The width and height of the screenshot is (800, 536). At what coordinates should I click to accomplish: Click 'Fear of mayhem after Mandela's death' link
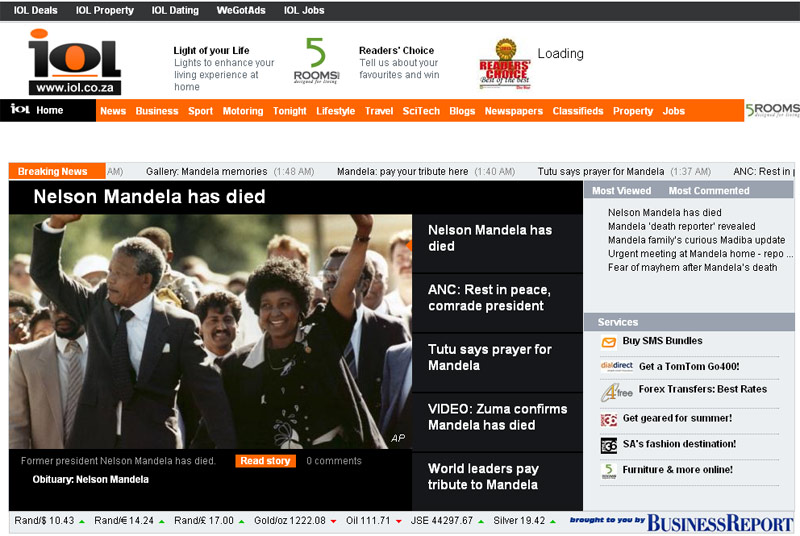tap(692, 268)
